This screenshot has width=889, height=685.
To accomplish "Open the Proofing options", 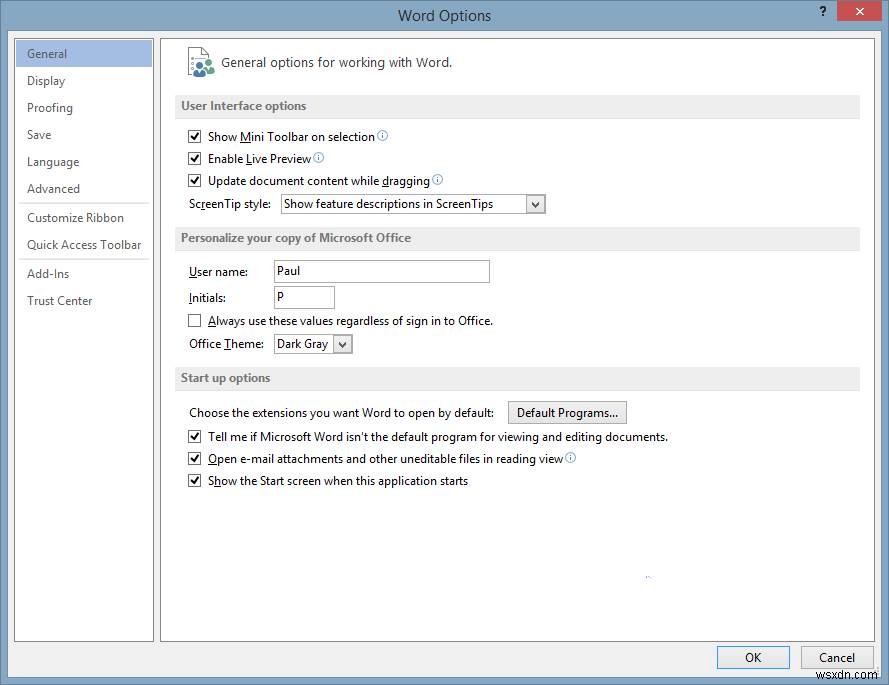I will click(x=84, y=108).
